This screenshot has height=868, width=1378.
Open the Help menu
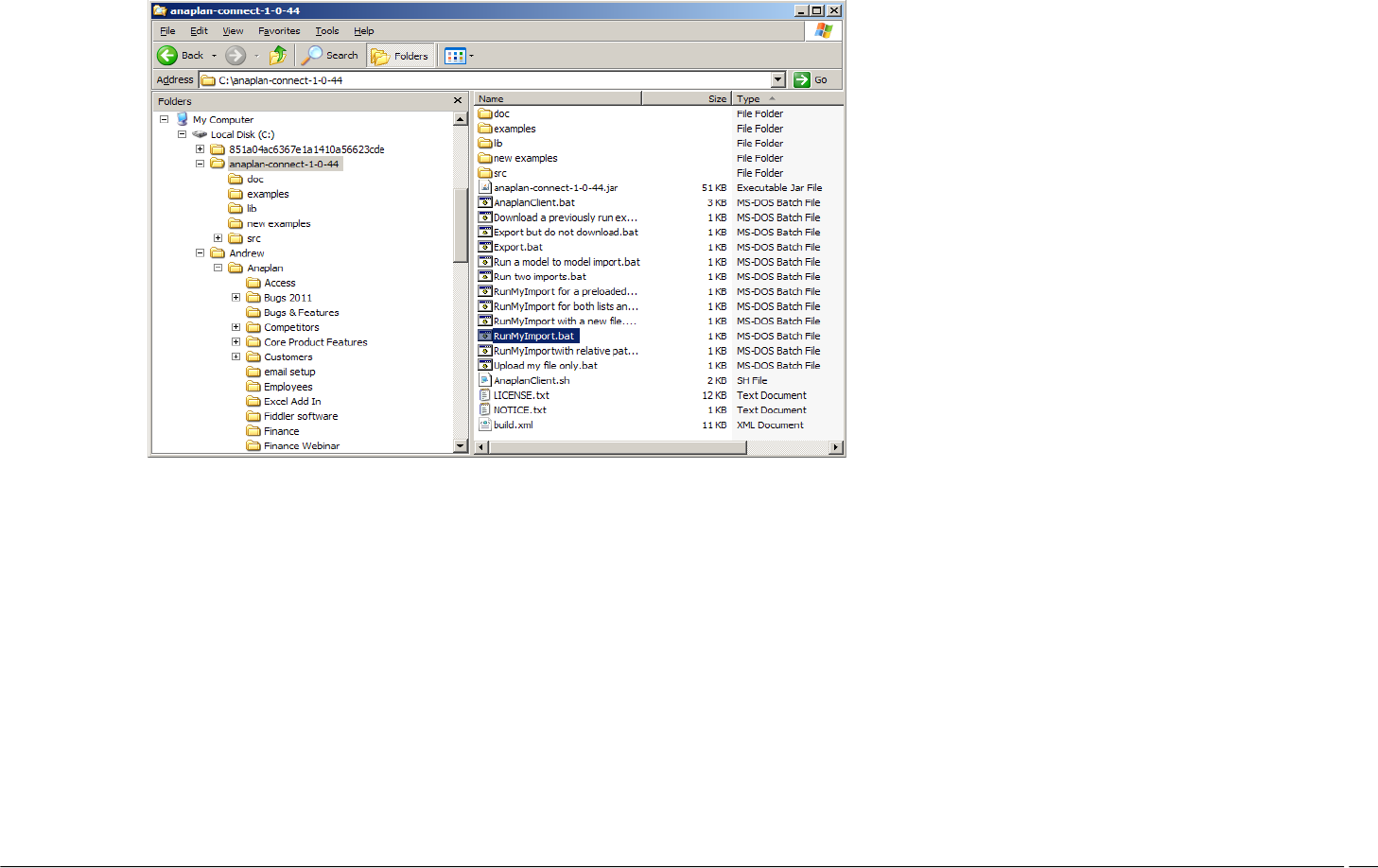tap(364, 31)
